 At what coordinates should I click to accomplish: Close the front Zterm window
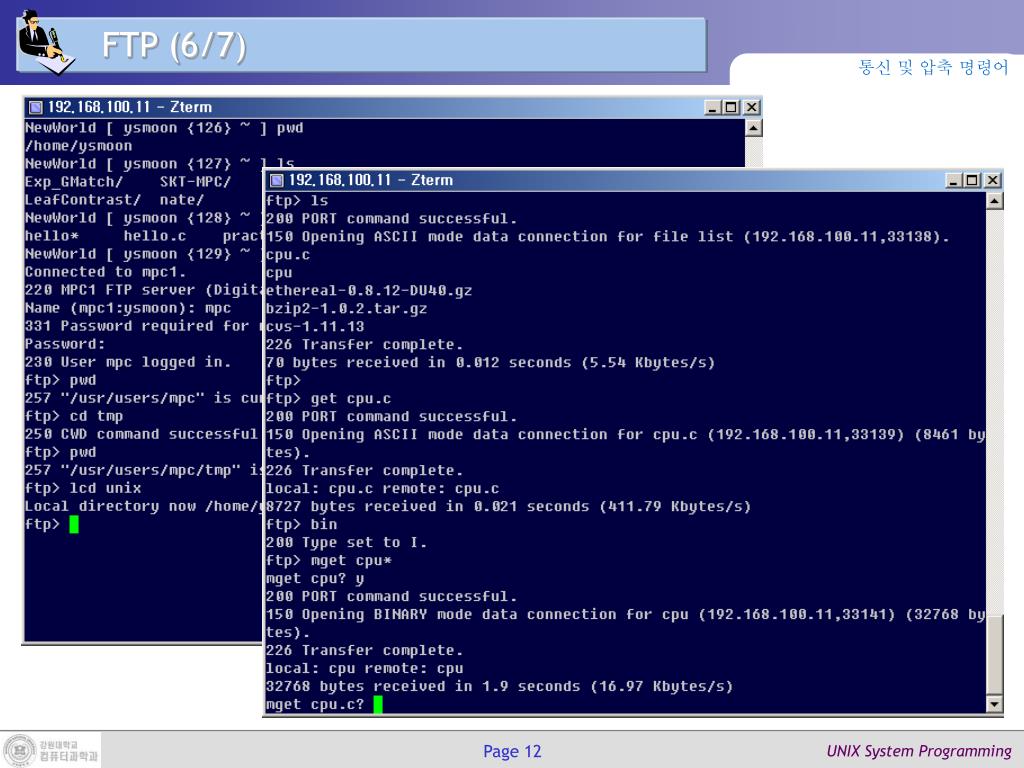992,180
